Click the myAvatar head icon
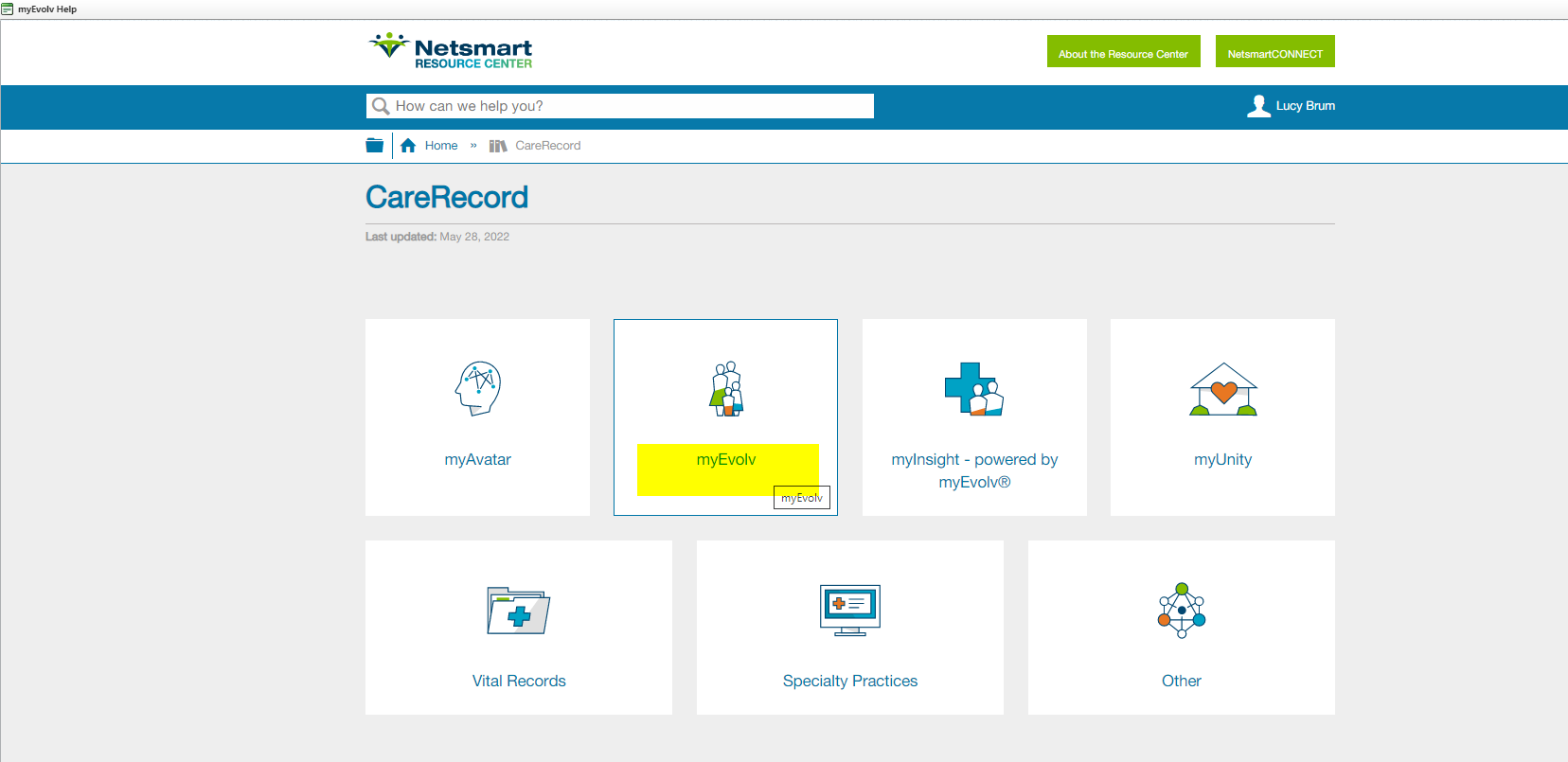Viewport: 1568px width, 762px height. pyautogui.click(x=478, y=388)
